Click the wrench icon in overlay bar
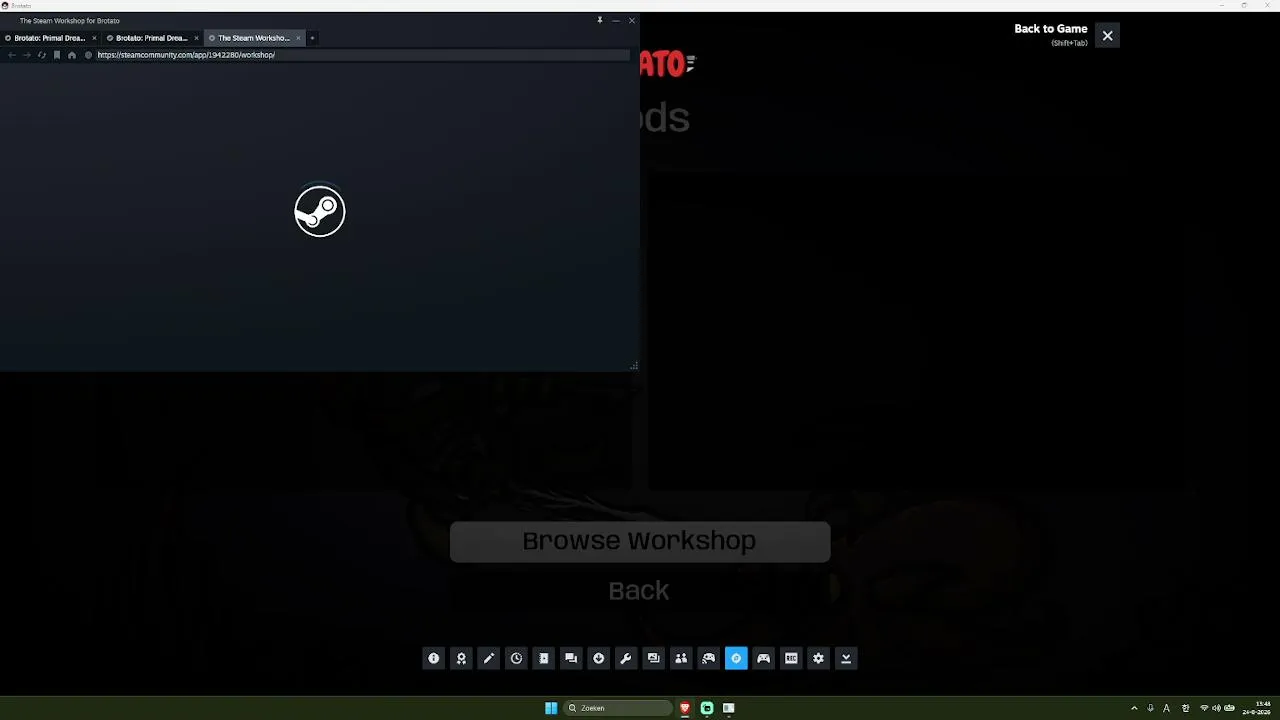 [626, 658]
